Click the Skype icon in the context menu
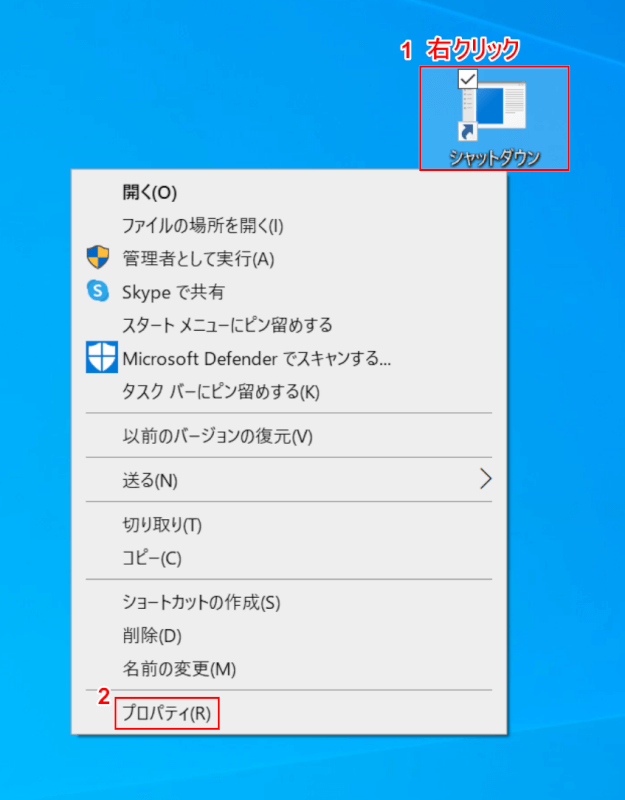Screen dimensions: 625x800 coord(97,291)
